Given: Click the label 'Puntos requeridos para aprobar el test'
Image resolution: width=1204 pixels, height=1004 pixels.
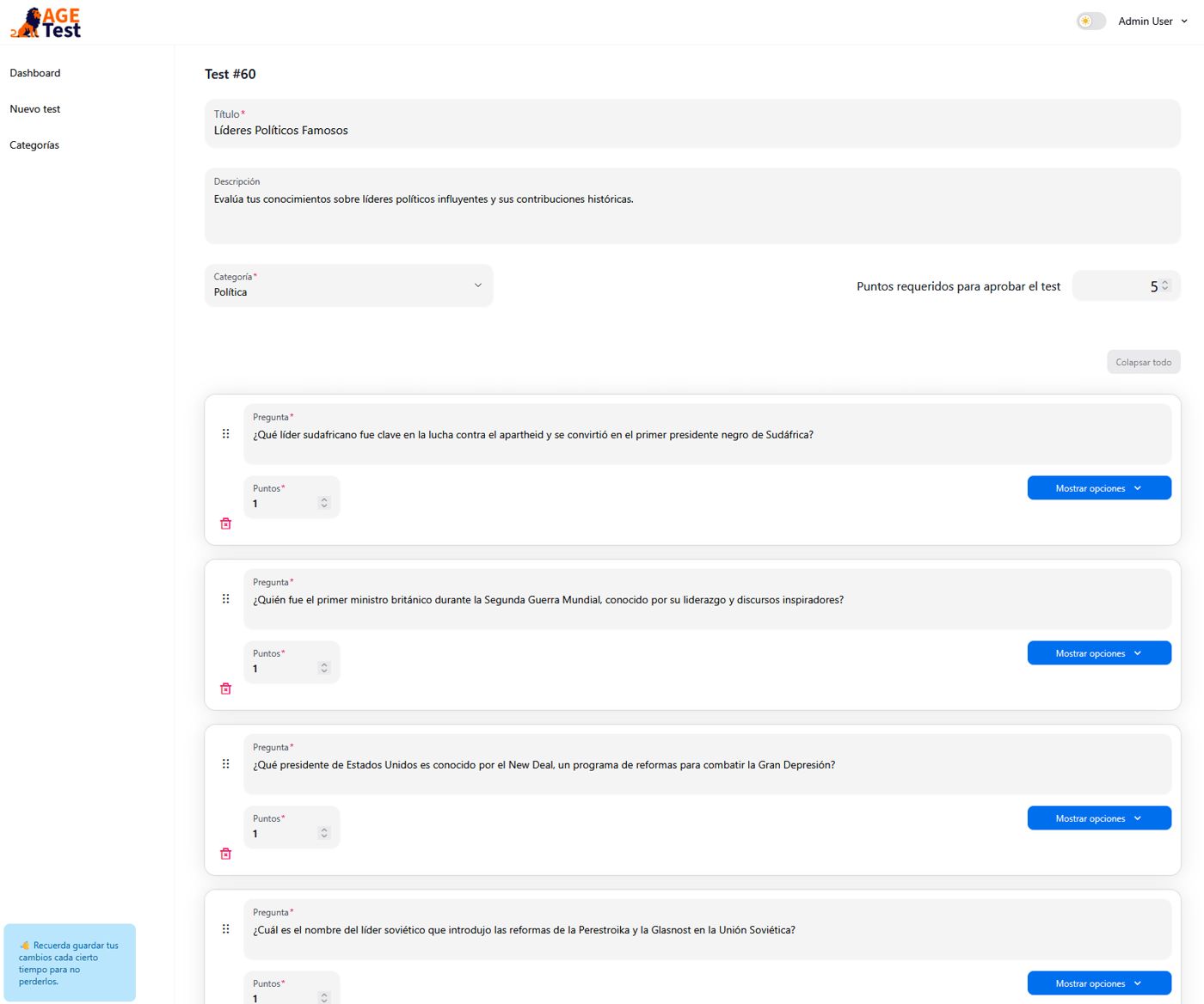Looking at the screenshot, I should tap(958, 286).
